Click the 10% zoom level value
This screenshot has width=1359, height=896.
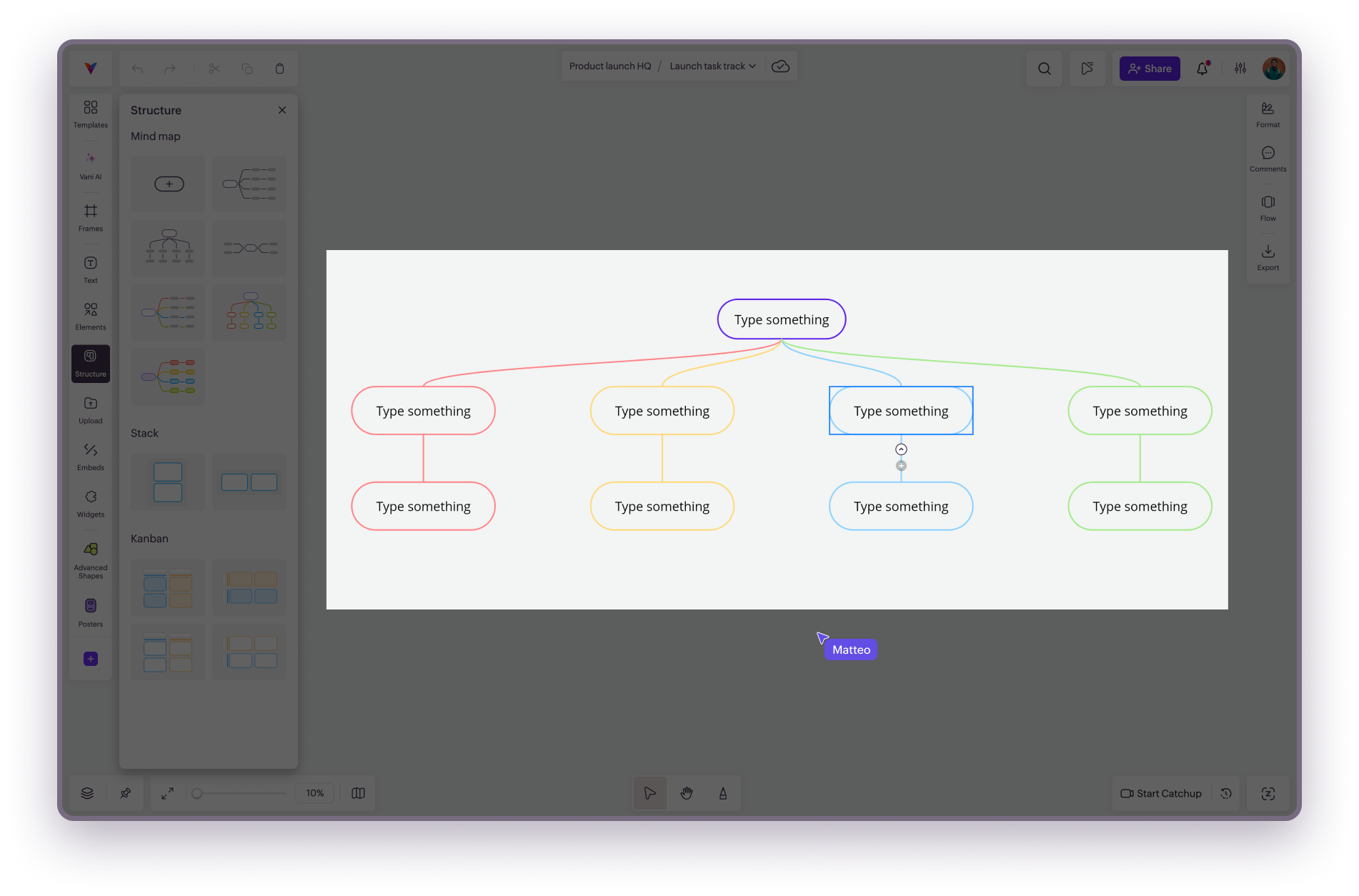click(315, 793)
